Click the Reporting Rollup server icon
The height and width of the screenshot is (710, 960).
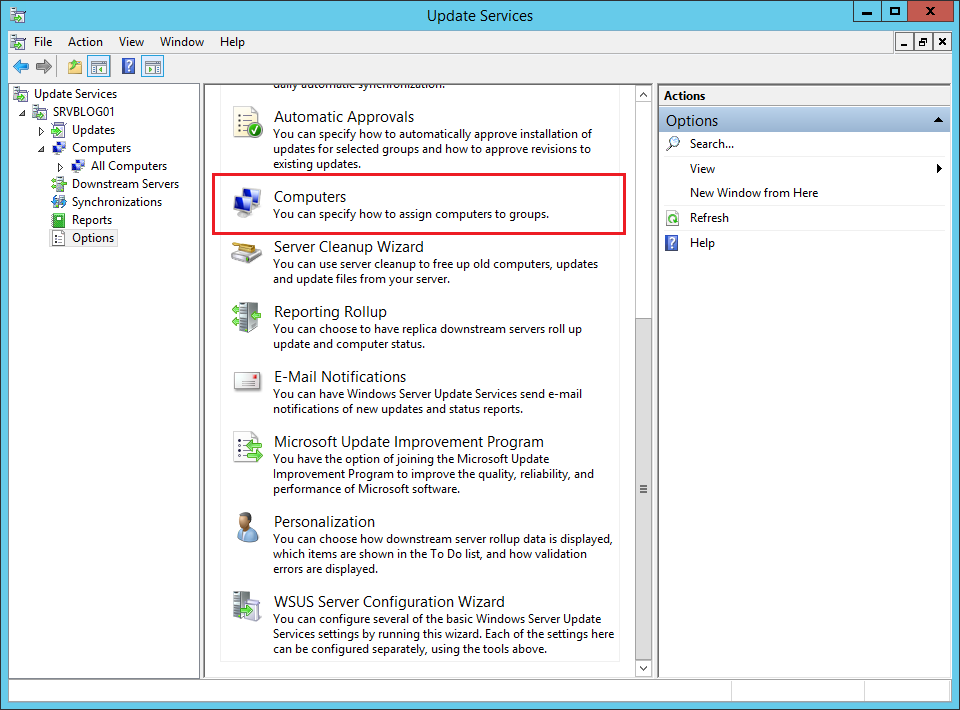[247, 317]
